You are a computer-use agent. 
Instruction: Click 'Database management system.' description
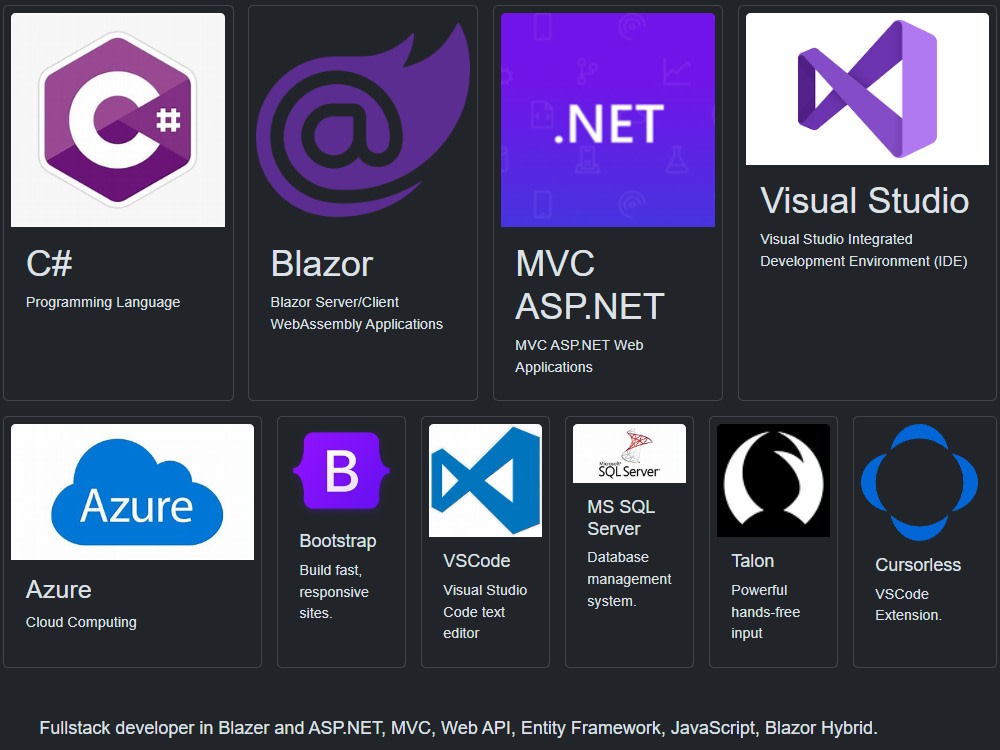pyautogui.click(x=629, y=579)
